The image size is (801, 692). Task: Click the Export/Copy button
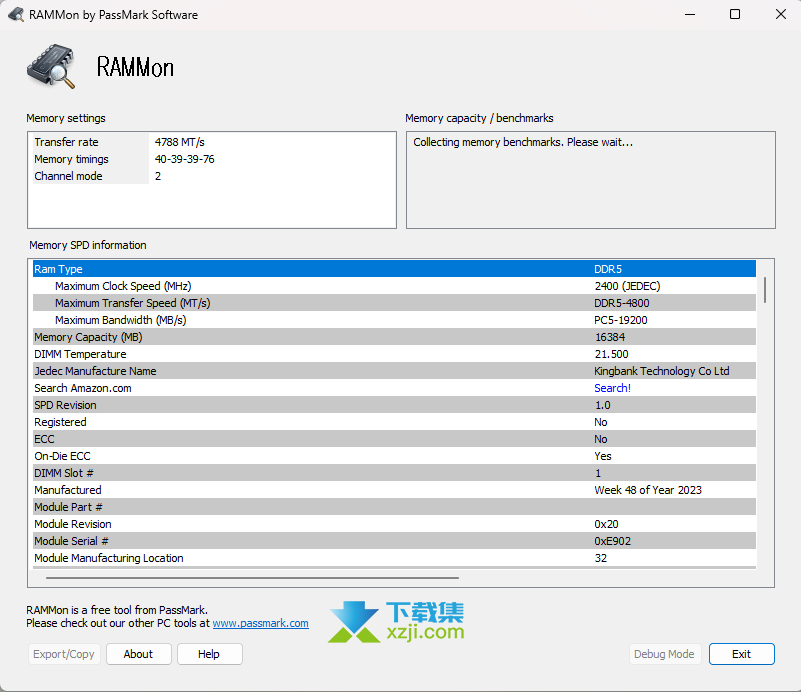pos(64,654)
